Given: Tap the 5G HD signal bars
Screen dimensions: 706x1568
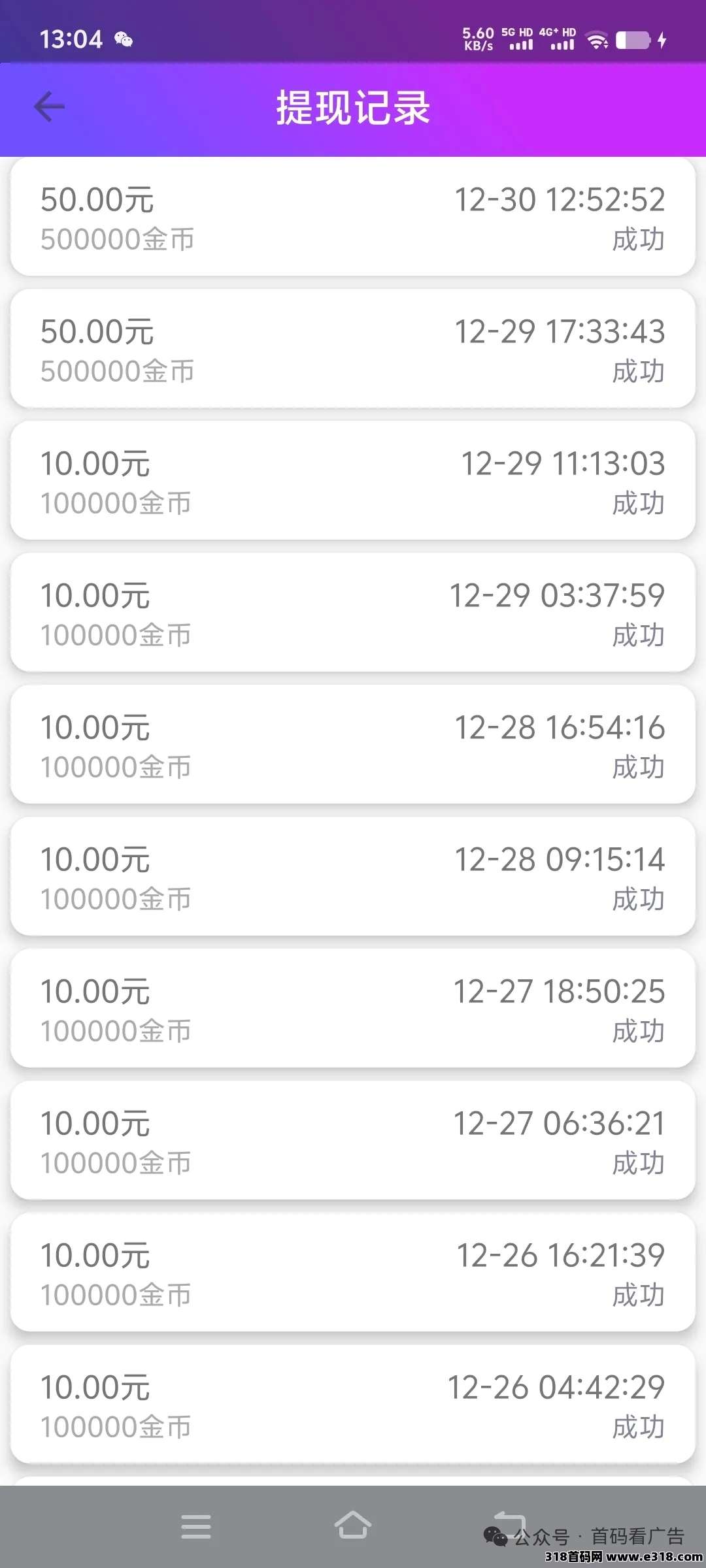Looking at the screenshot, I should 519,40.
